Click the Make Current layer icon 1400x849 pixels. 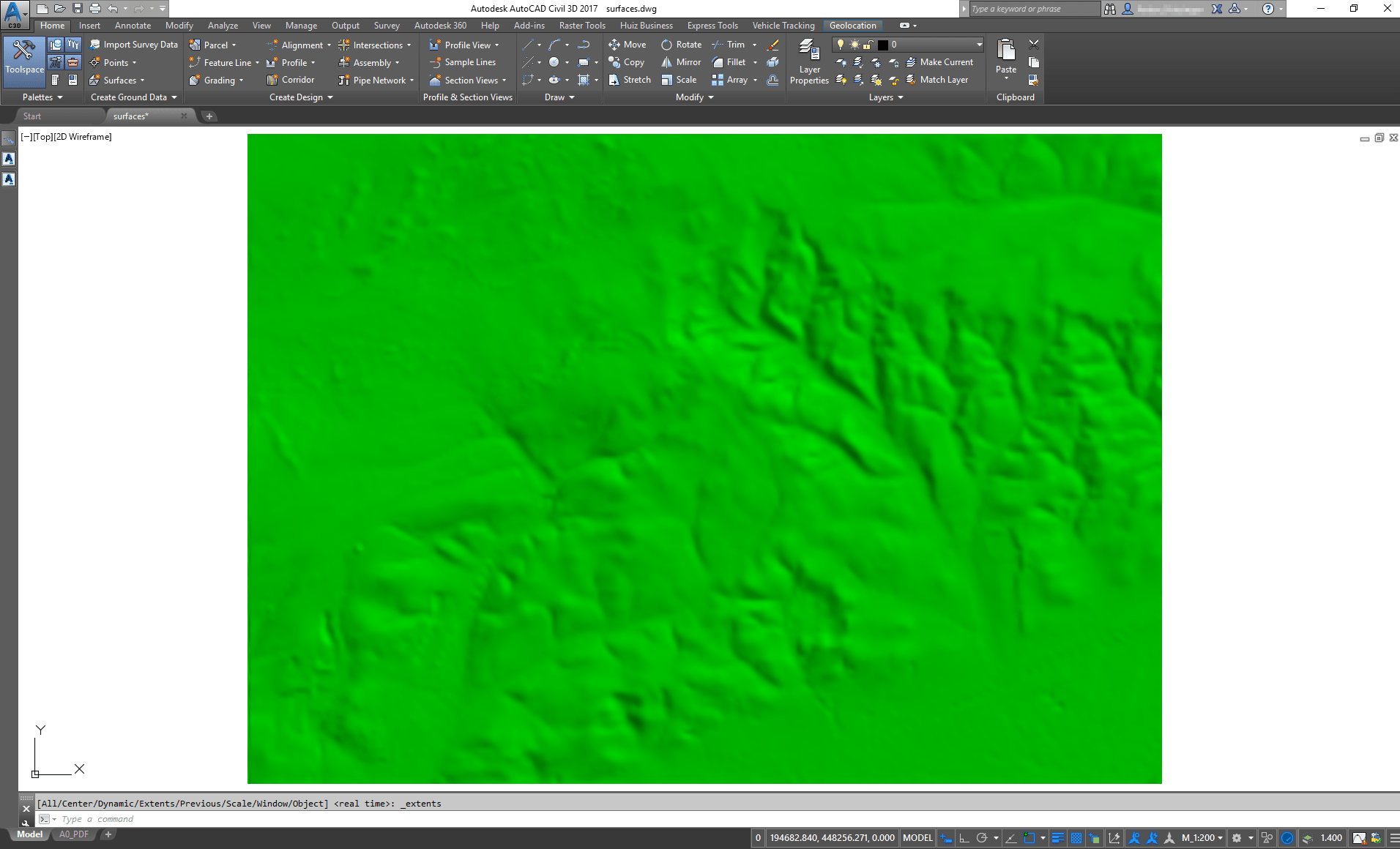[x=911, y=62]
